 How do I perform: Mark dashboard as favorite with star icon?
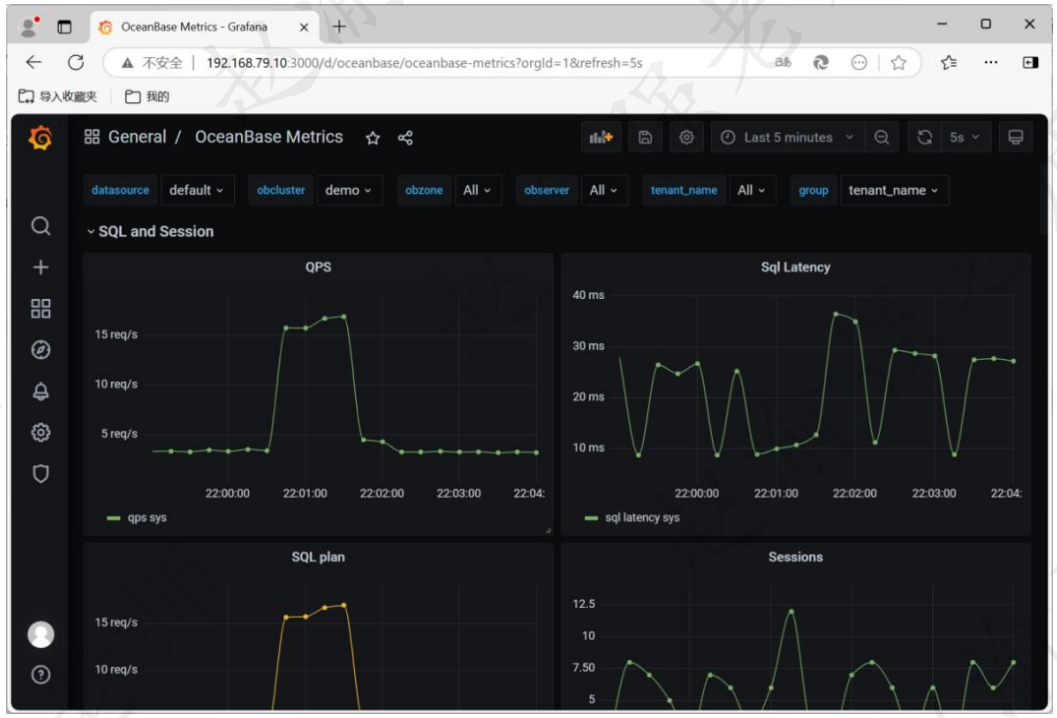pyautogui.click(x=373, y=138)
